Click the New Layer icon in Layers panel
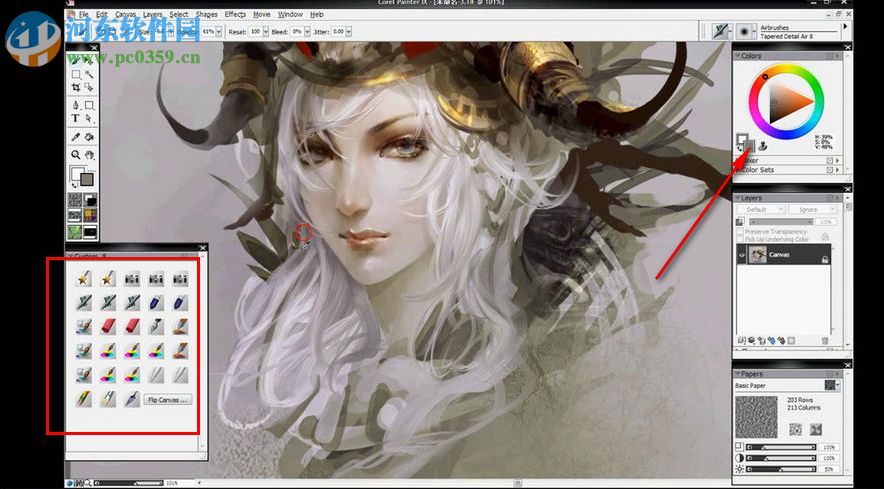The width and height of the screenshot is (884, 489). (x=762, y=341)
